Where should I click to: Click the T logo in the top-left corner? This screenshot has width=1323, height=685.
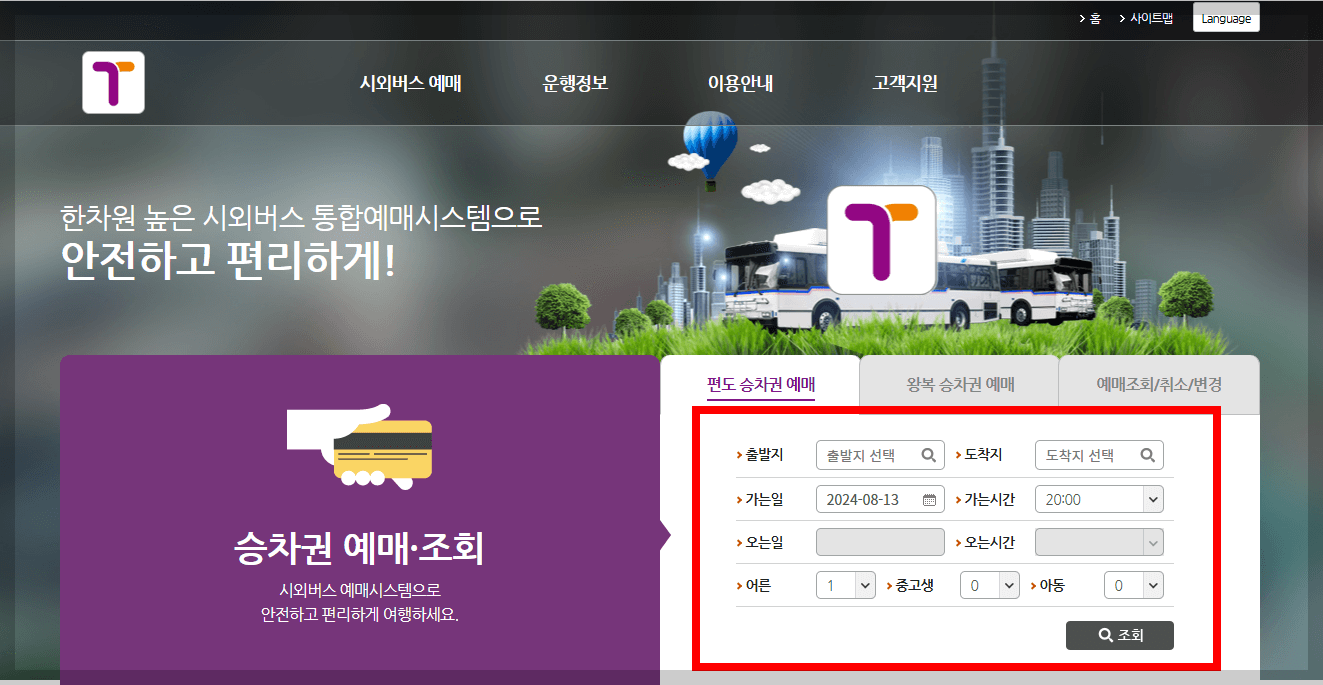(x=113, y=82)
